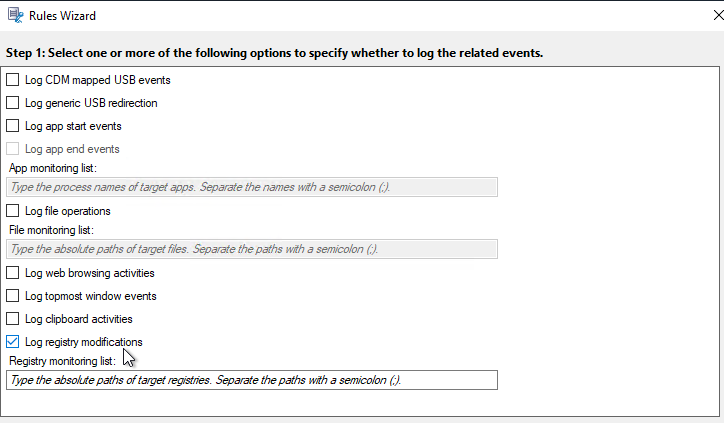This screenshot has height=423, width=724.
Task: Click the 'File monitoring list:' label
Action: [x=51, y=230]
